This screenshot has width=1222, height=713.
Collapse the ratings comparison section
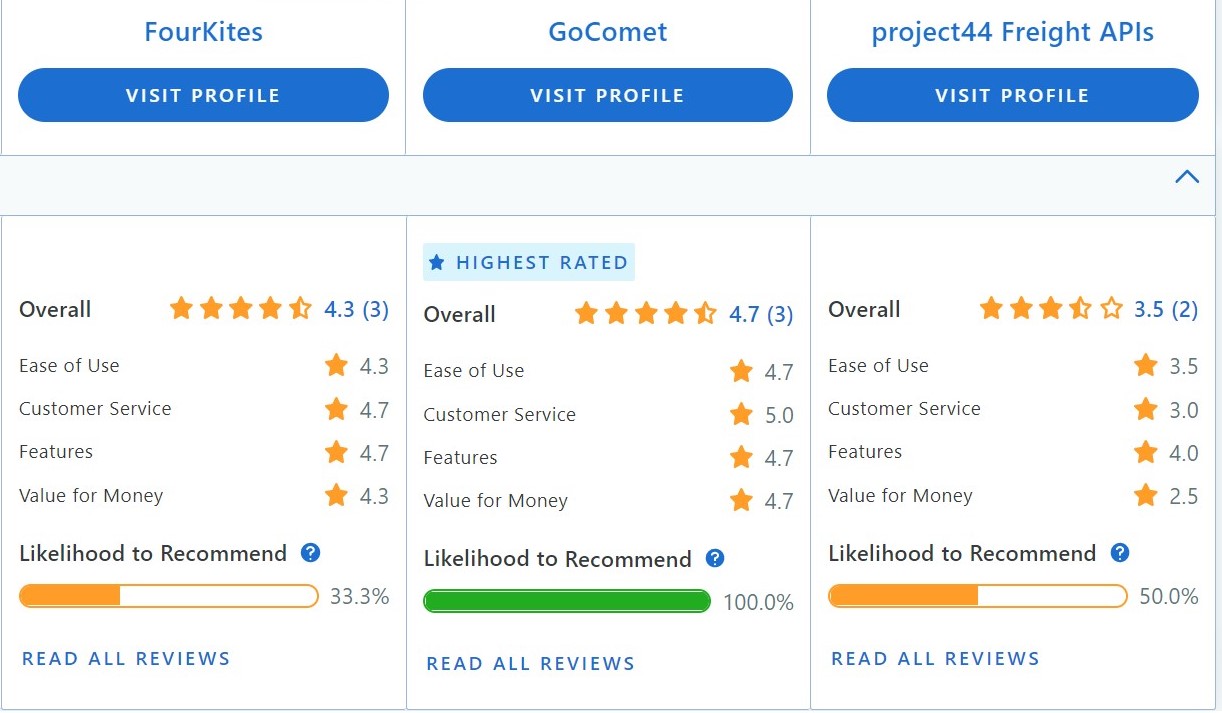pyautogui.click(x=1187, y=176)
